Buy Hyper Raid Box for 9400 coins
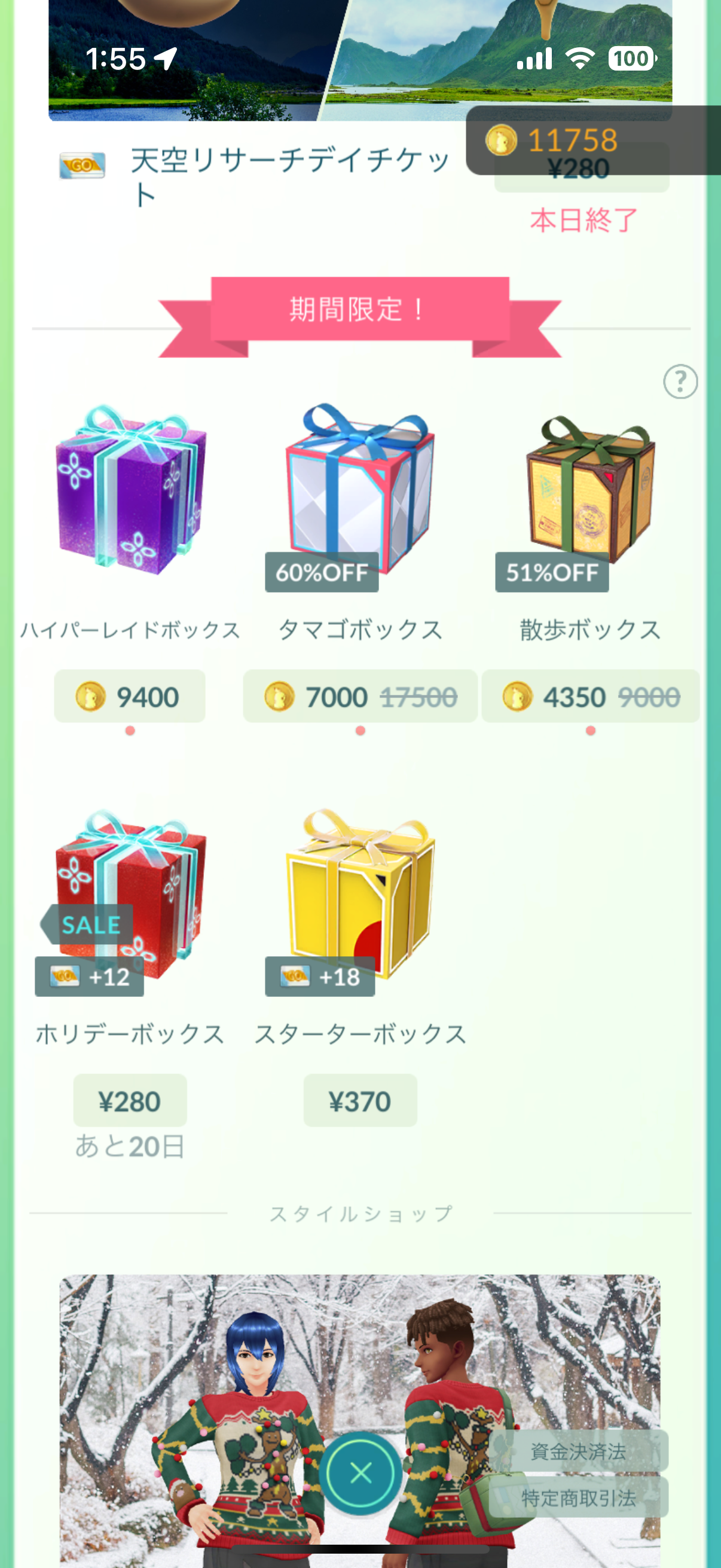 (x=130, y=696)
